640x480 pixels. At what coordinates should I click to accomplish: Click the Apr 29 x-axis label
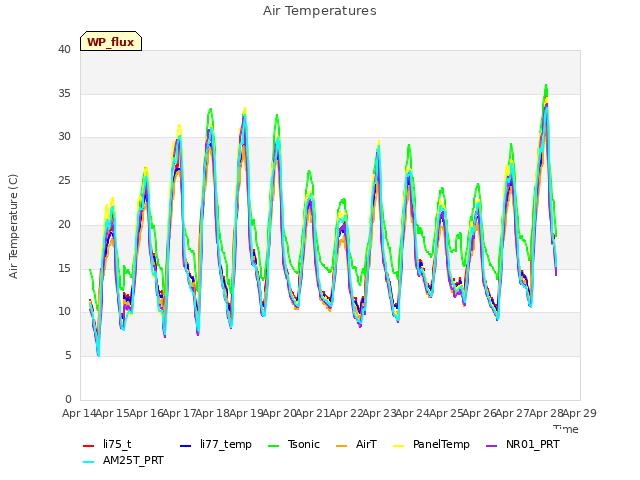click(580, 413)
